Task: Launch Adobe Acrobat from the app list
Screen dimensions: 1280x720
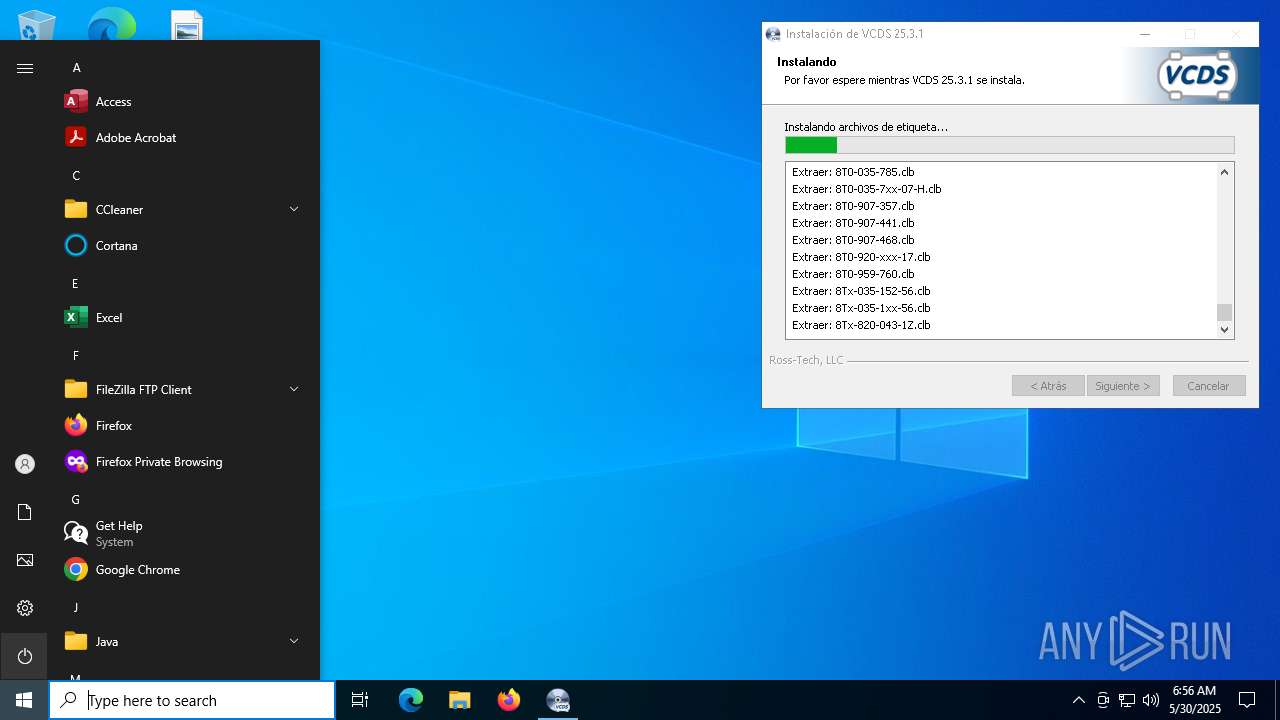Action: point(184,137)
